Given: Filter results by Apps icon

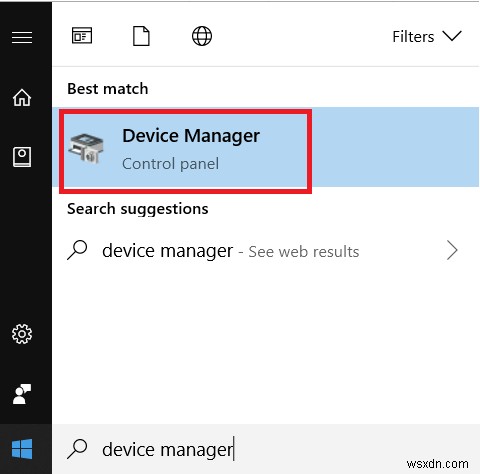Looking at the screenshot, I should [x=82, y=36].
